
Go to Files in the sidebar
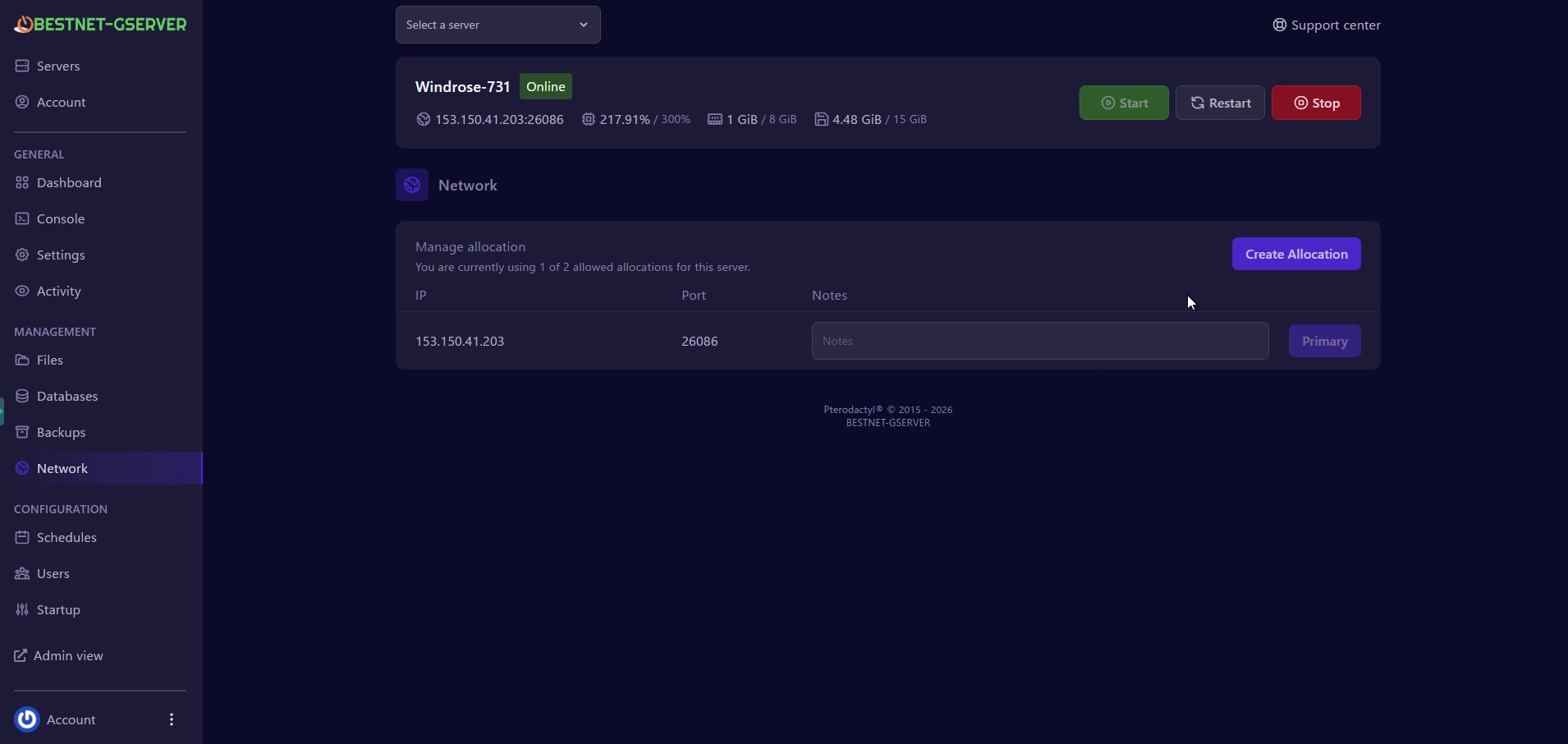coord(49,360)
